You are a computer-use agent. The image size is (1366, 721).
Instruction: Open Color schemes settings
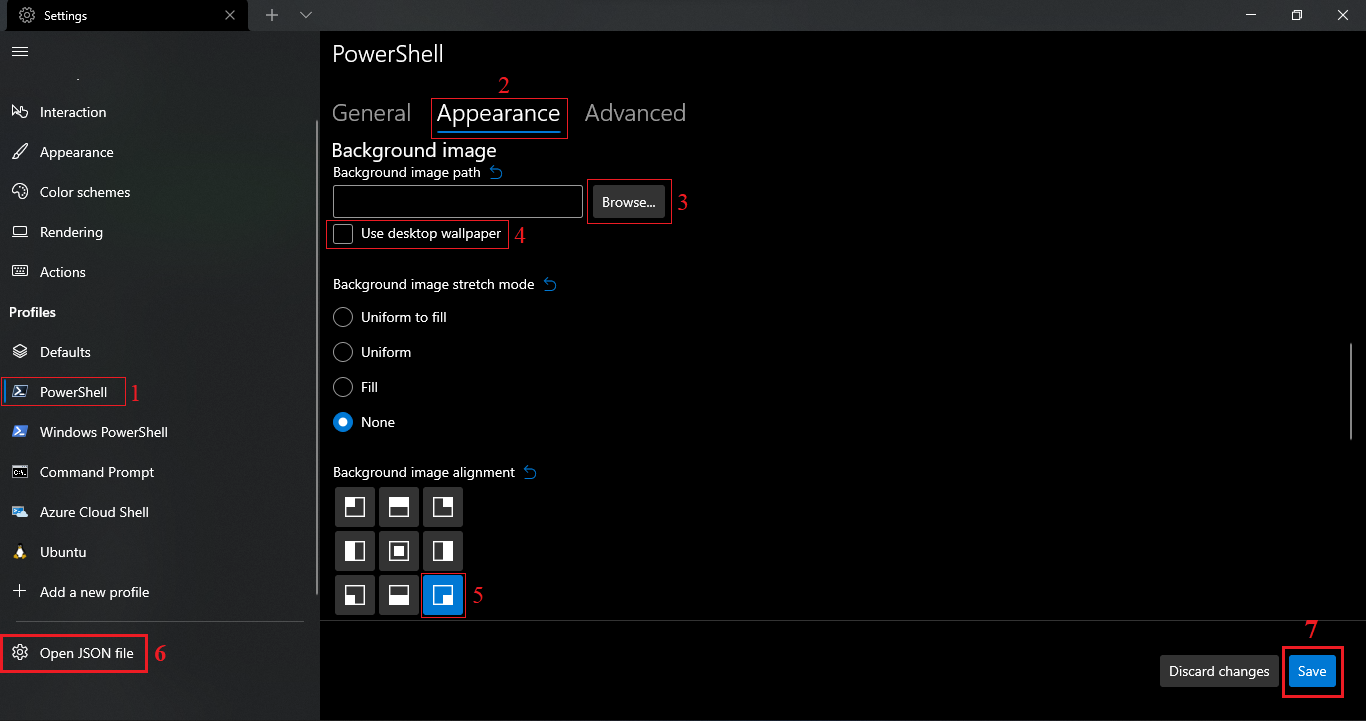(x=158, y=192)
